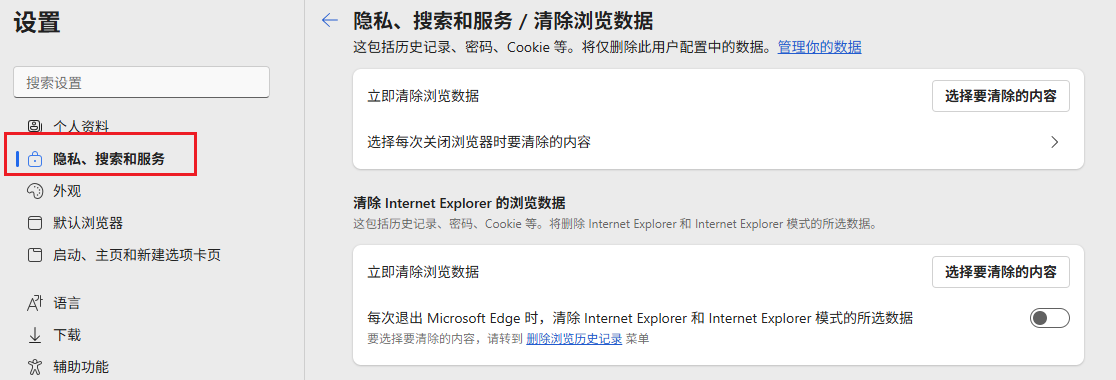Click 选择要清除的内容 under Internet Explorer section
Viewport: 1116px width, 380px height.
point(1001,272)
